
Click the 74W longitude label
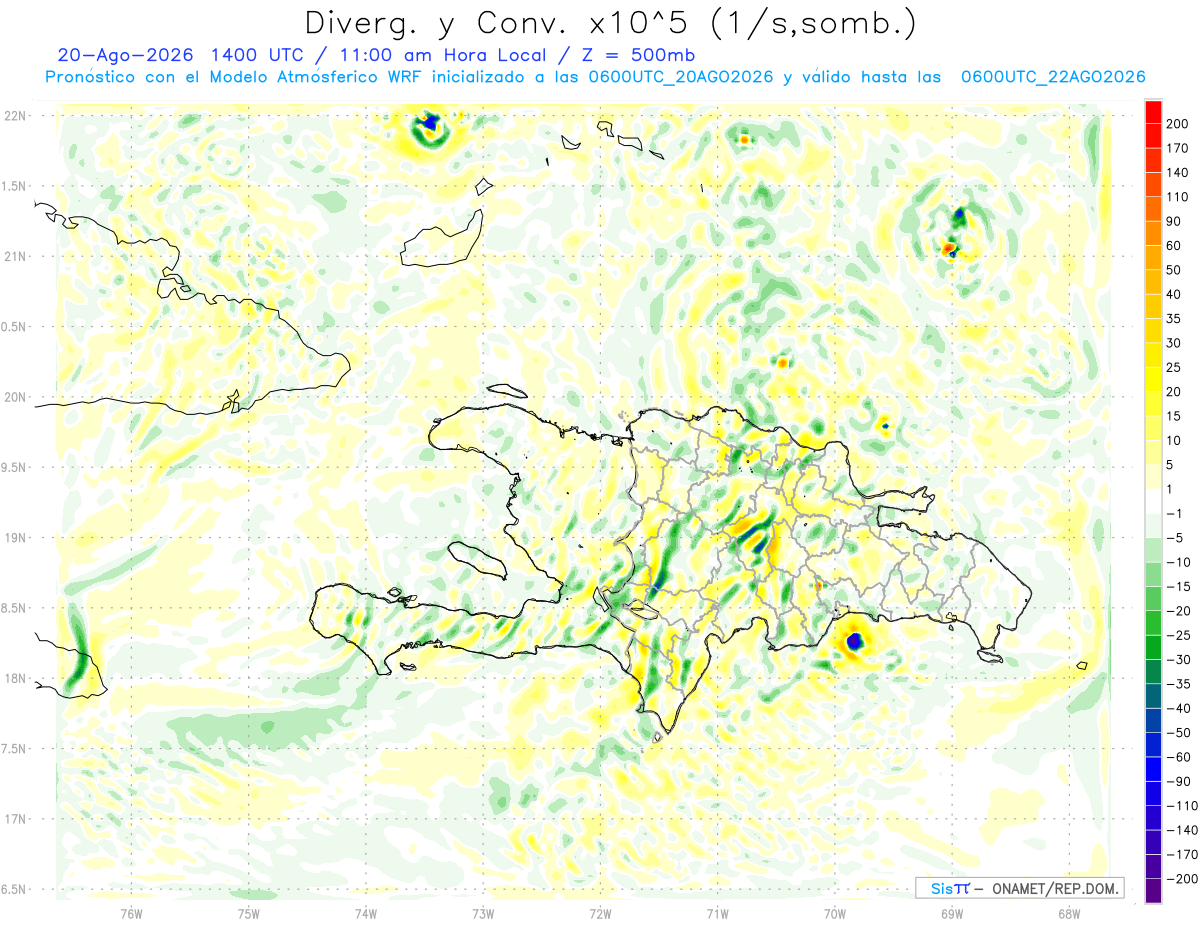tap(366, 912)
